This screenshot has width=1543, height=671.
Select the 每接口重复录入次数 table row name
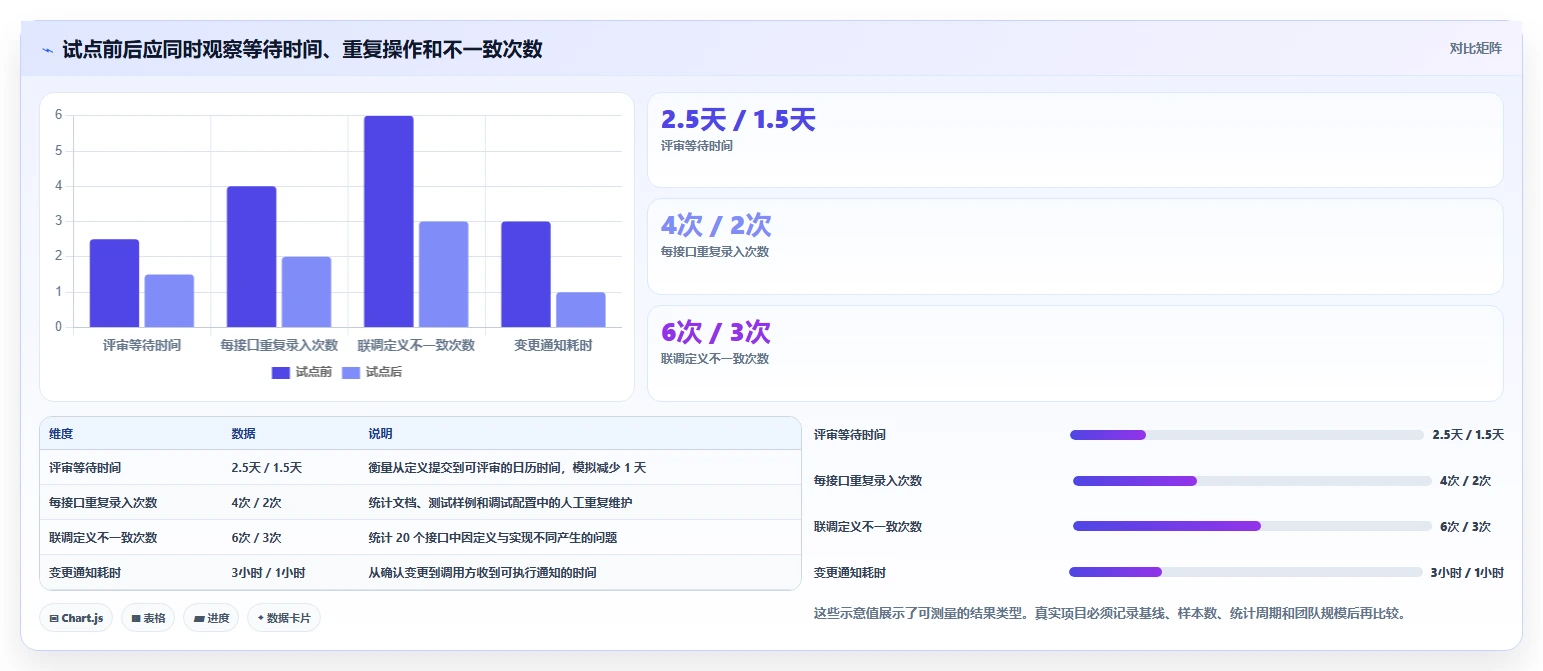pos(103,502)
